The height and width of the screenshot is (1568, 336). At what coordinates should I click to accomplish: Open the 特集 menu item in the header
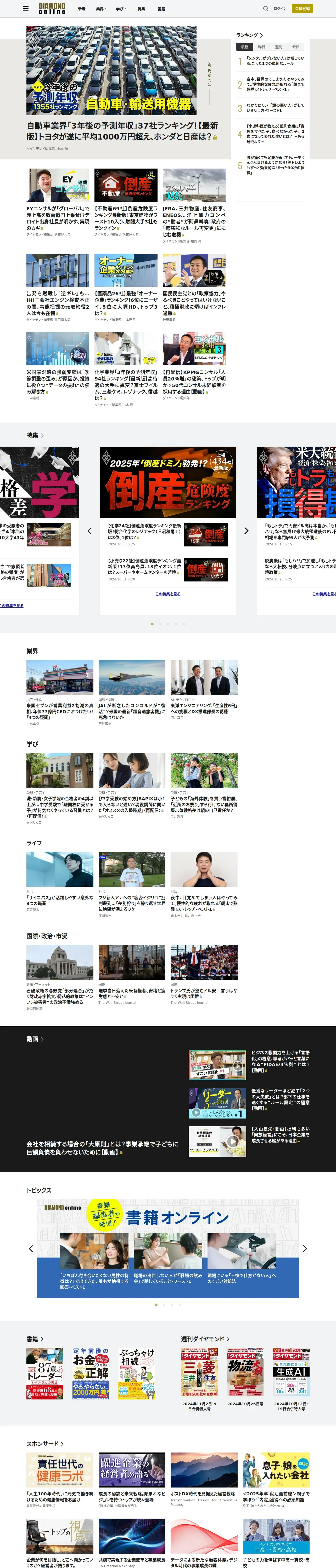(x=142, y=9)
